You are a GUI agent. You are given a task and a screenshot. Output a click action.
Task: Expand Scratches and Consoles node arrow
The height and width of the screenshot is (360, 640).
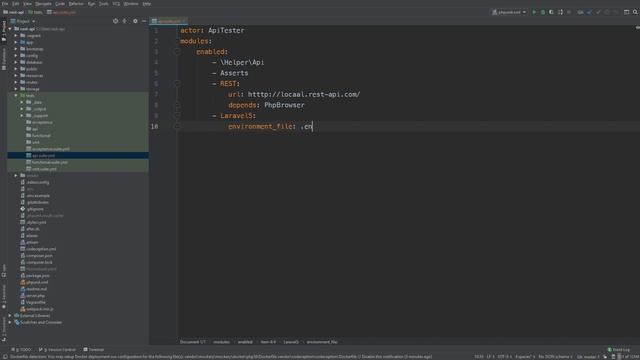pyautogui.click(x=10, y=322)
